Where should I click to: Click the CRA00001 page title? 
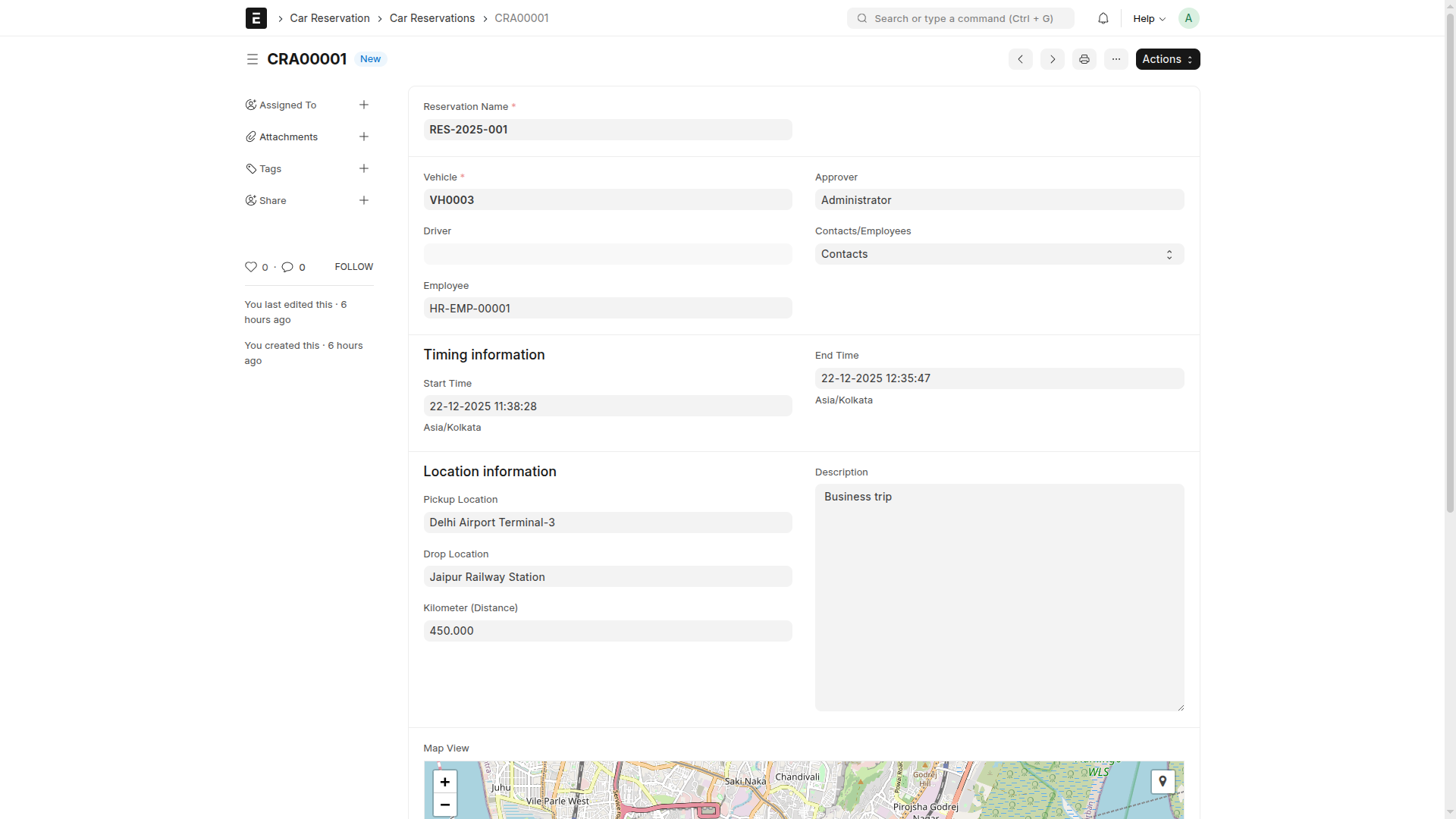(x=307, y=59)
